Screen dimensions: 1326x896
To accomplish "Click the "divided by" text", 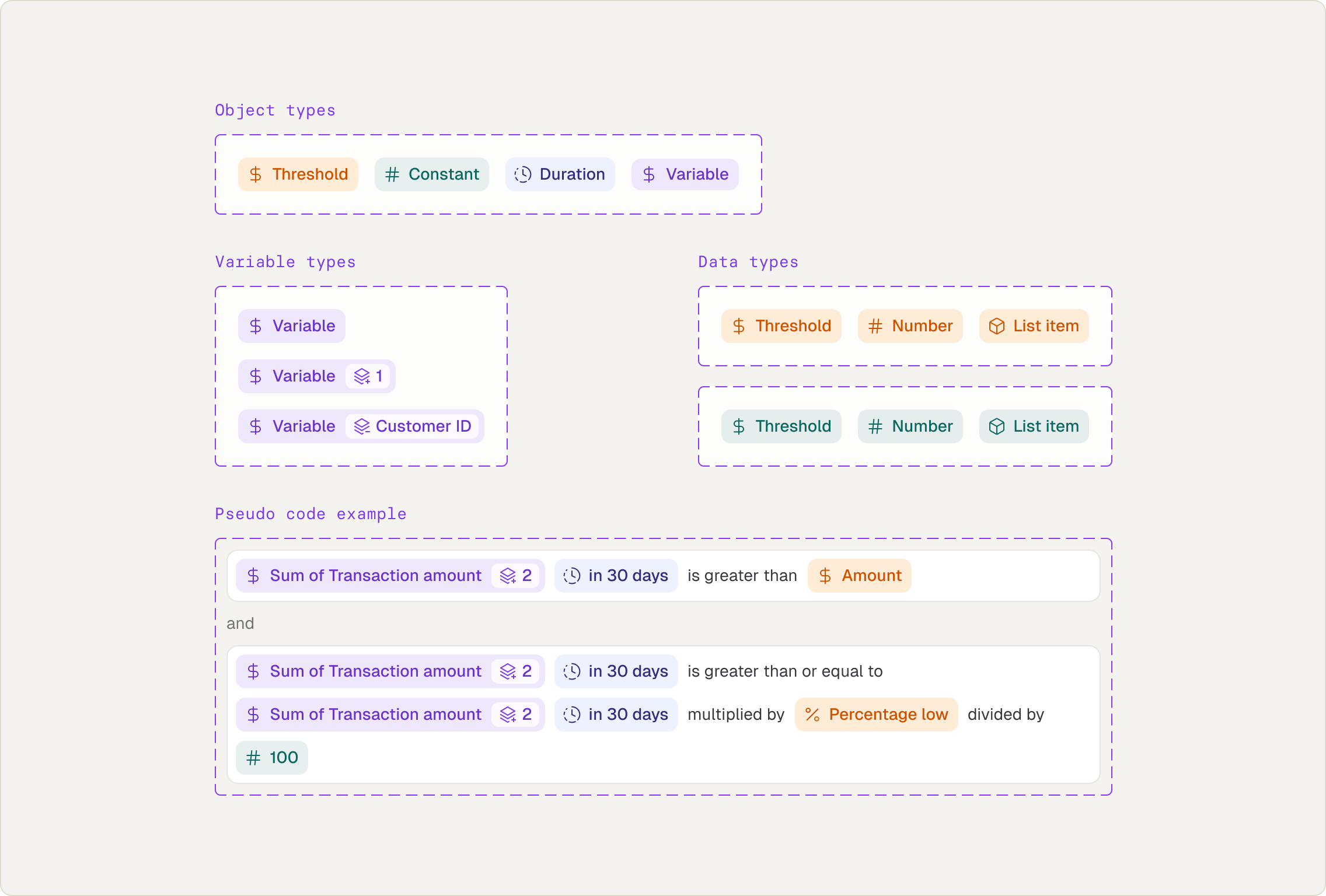I will tap(1006, 715).
